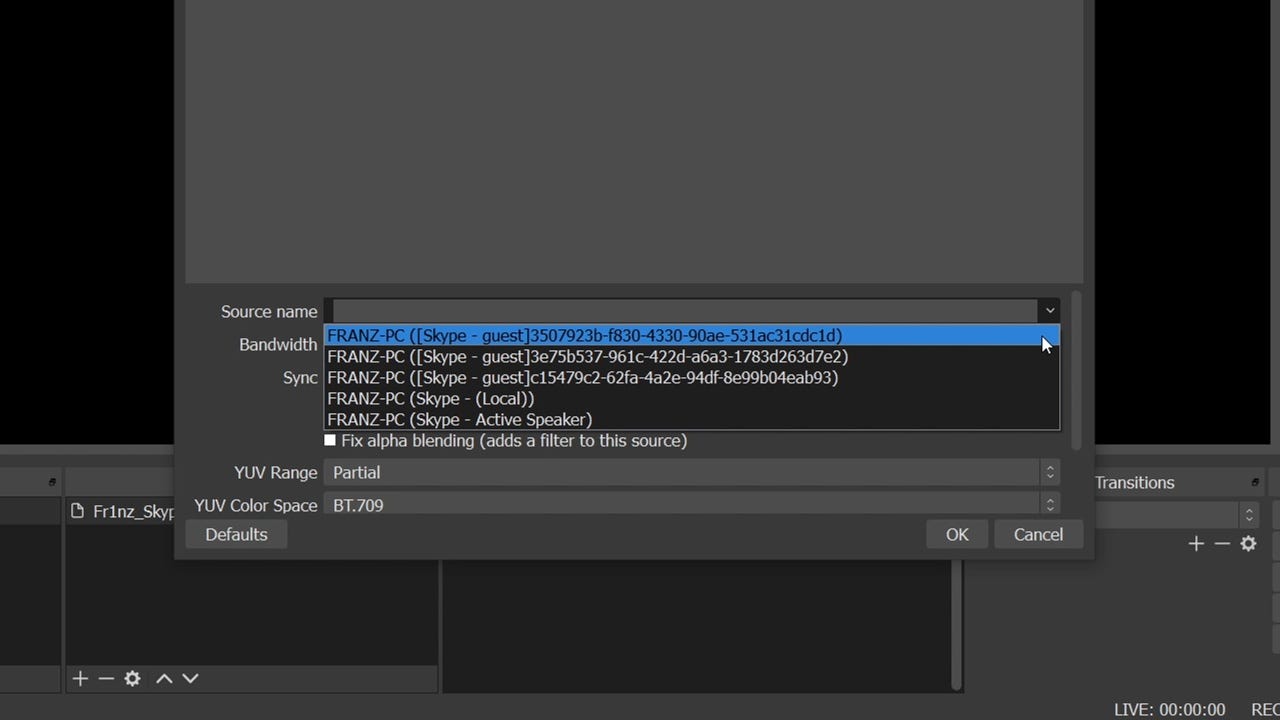Move source up with arrow icon
This screenshot has height=720, width=1280.
tap(164, 678)
